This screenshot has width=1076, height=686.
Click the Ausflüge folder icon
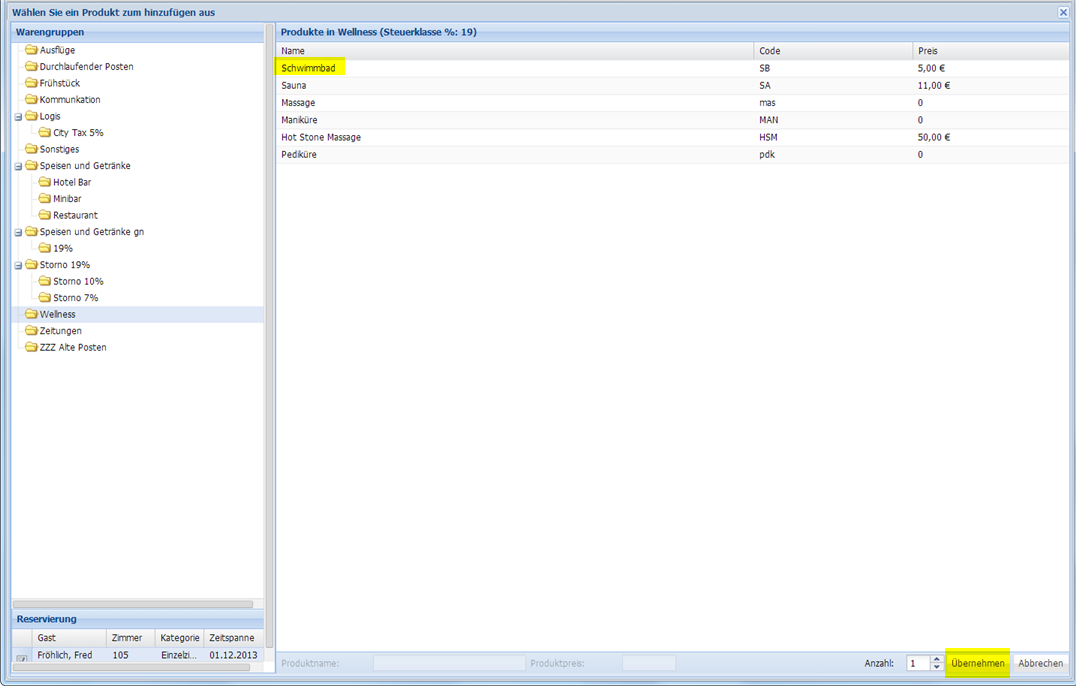pyautogui.click(x=31, y=50)
